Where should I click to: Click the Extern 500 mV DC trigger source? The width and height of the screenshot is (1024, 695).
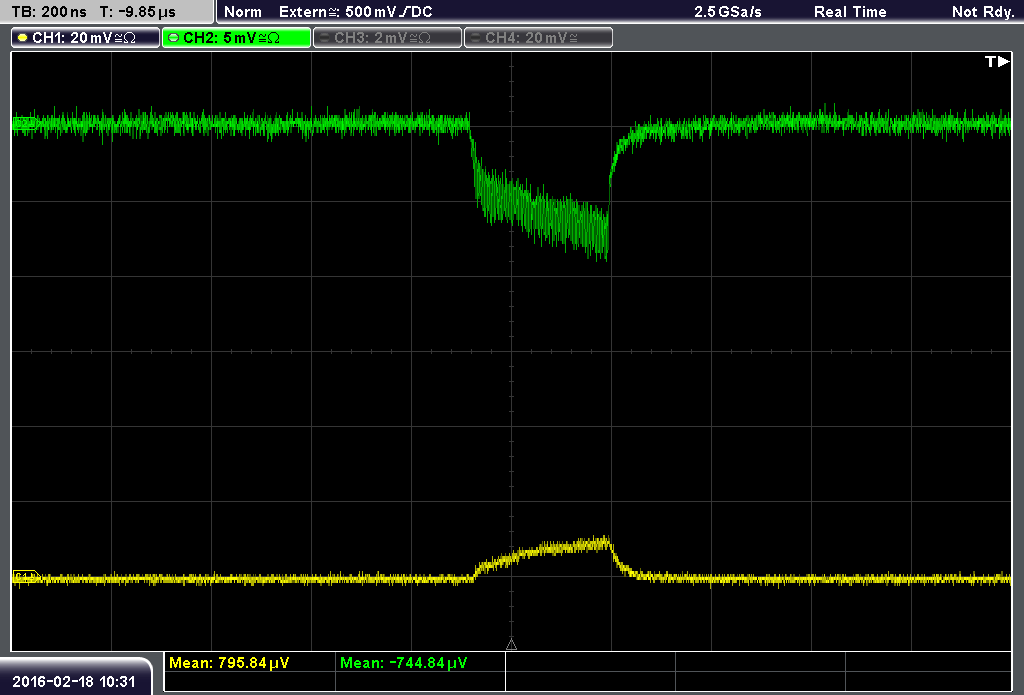[355, 12]
